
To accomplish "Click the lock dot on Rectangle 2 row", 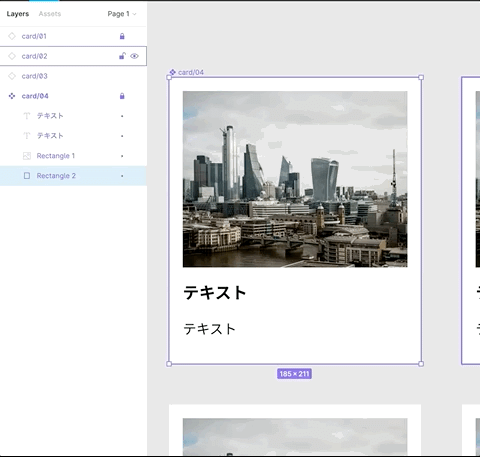I will [122, 176].
